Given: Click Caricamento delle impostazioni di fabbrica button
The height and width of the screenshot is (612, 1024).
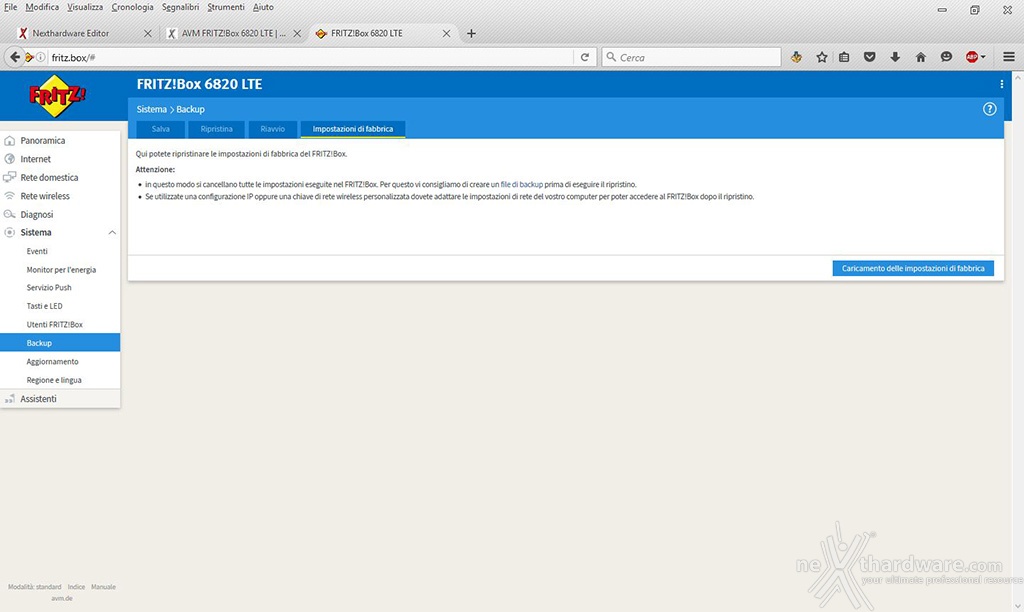Looking at the screenshot, I should [x=913, y=268].
